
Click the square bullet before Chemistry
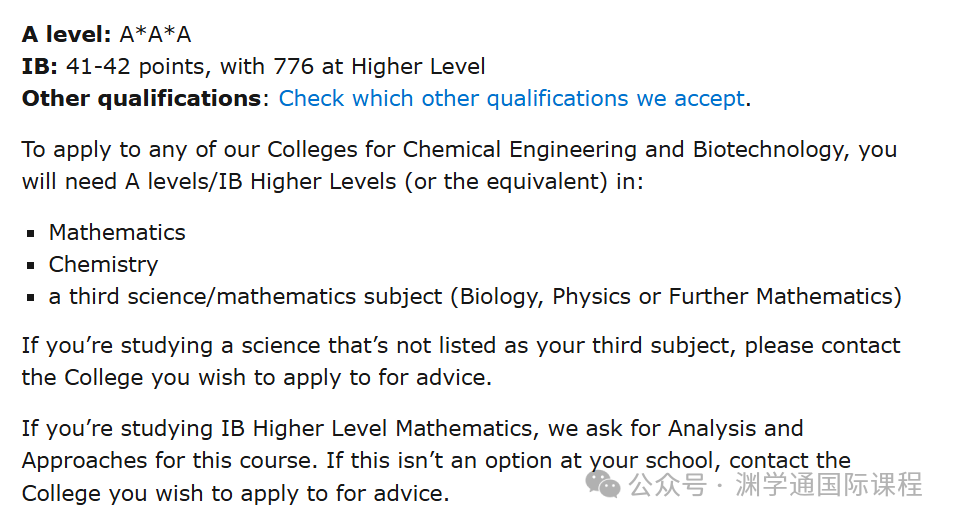(31, 265)
